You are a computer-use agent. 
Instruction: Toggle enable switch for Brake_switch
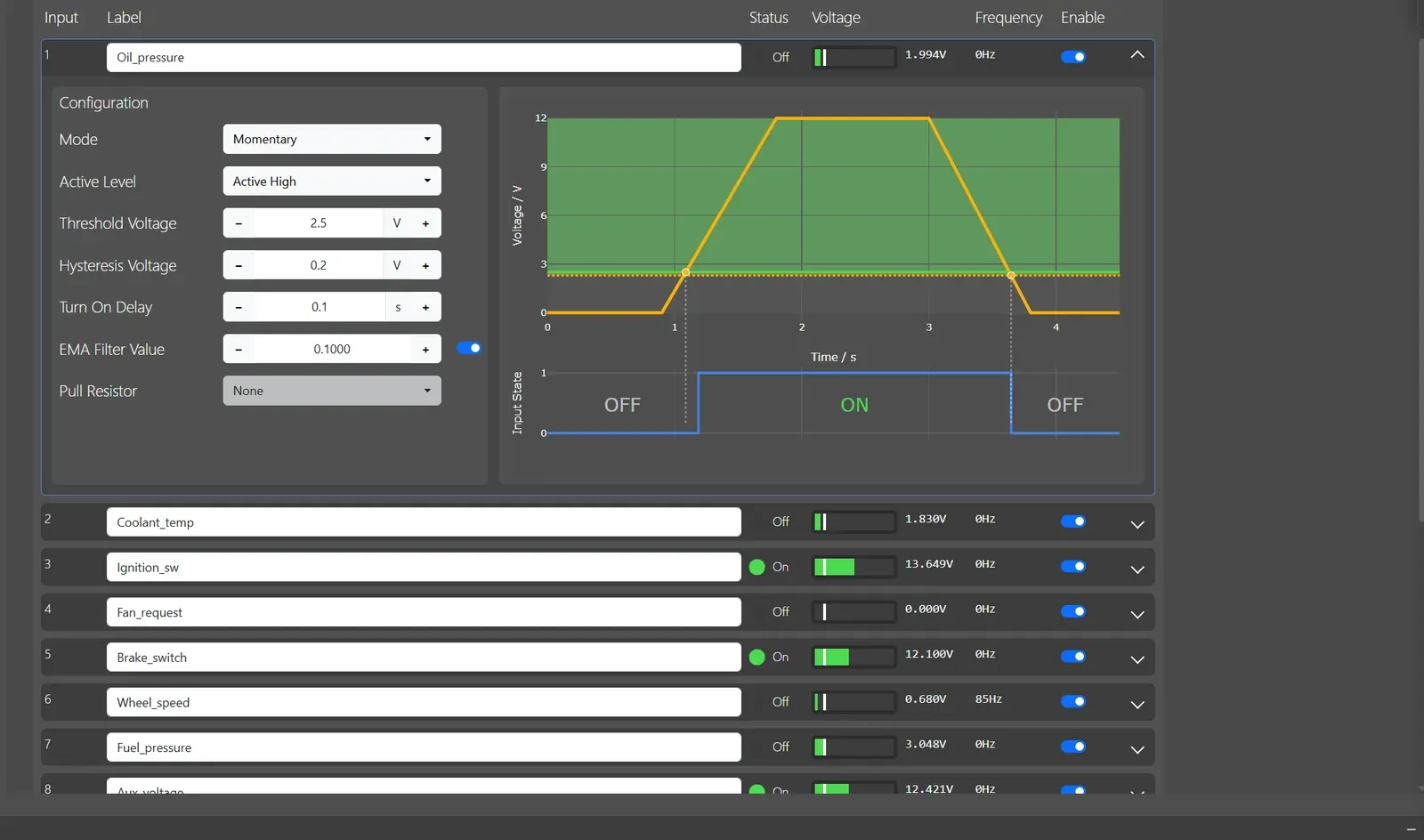[1073, 657]
